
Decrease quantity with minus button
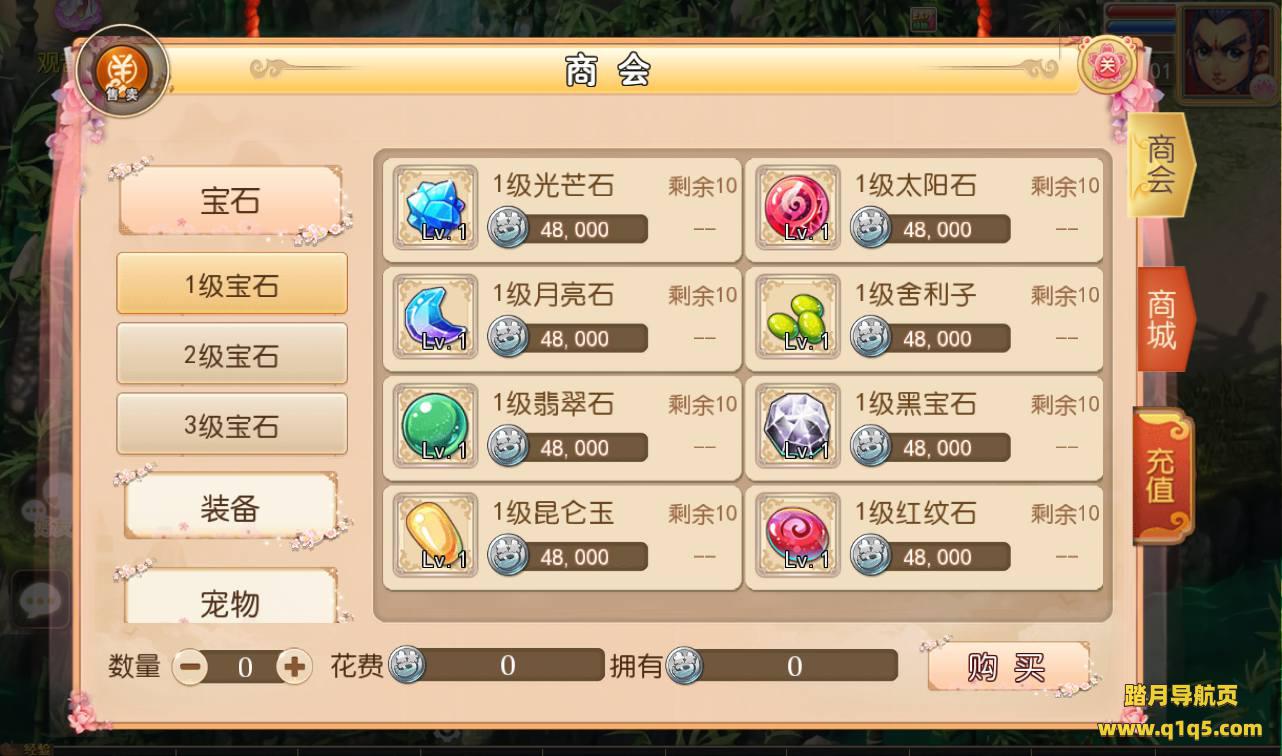point(189,667)
